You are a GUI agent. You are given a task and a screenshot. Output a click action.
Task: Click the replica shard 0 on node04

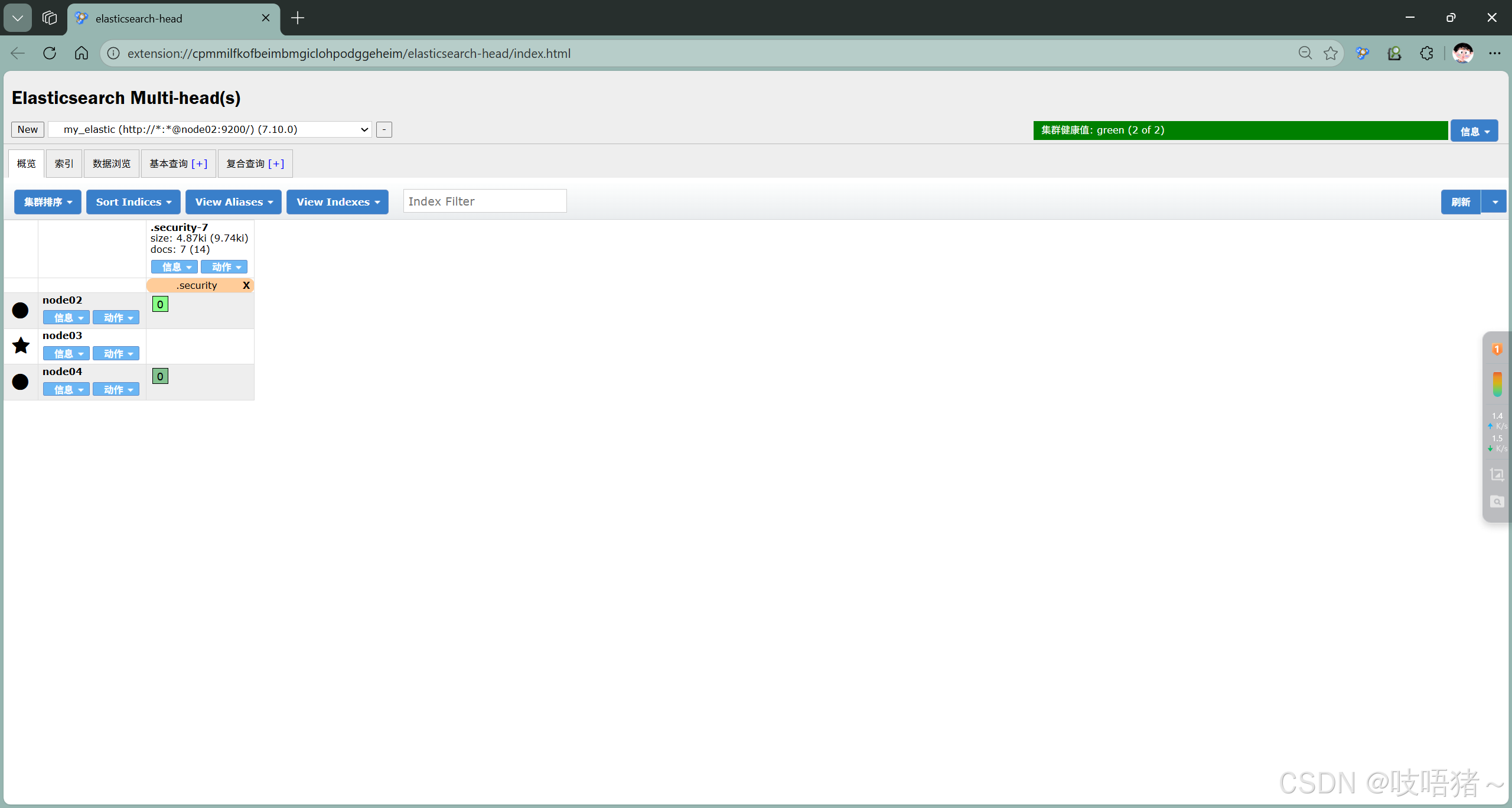[160, 376]
